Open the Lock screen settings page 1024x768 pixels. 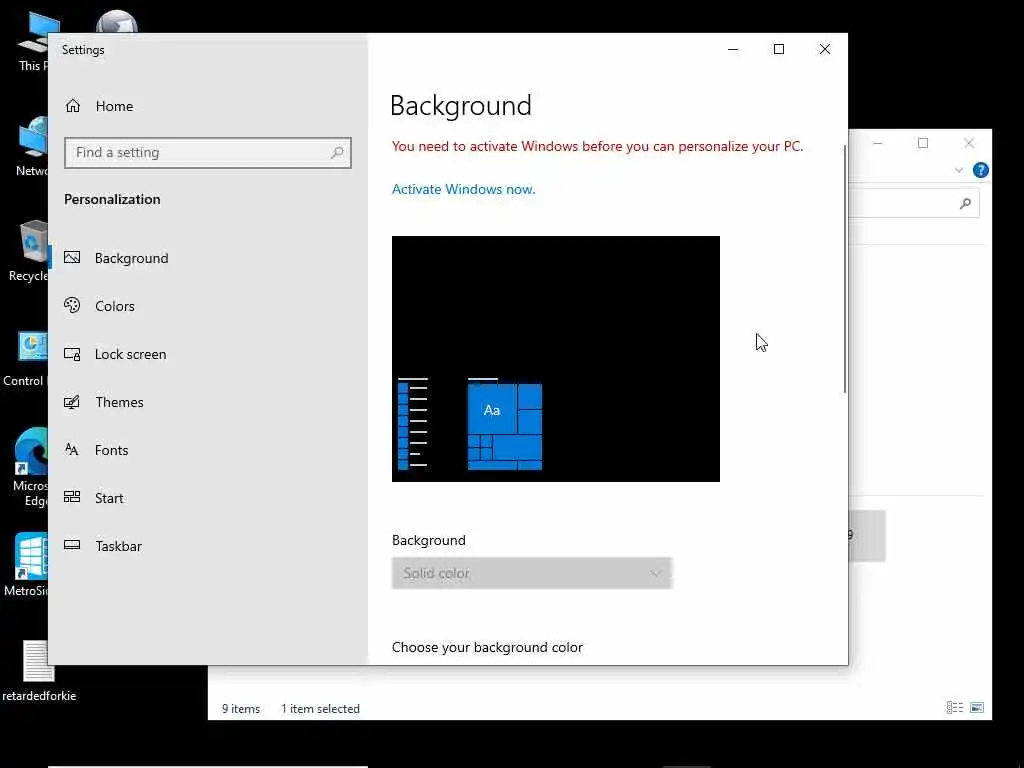[208, 354]
